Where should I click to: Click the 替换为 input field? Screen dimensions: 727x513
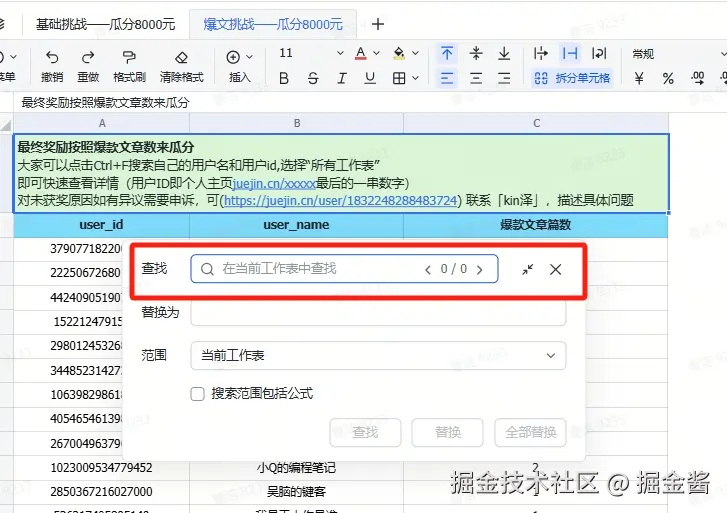coord(378,313)
